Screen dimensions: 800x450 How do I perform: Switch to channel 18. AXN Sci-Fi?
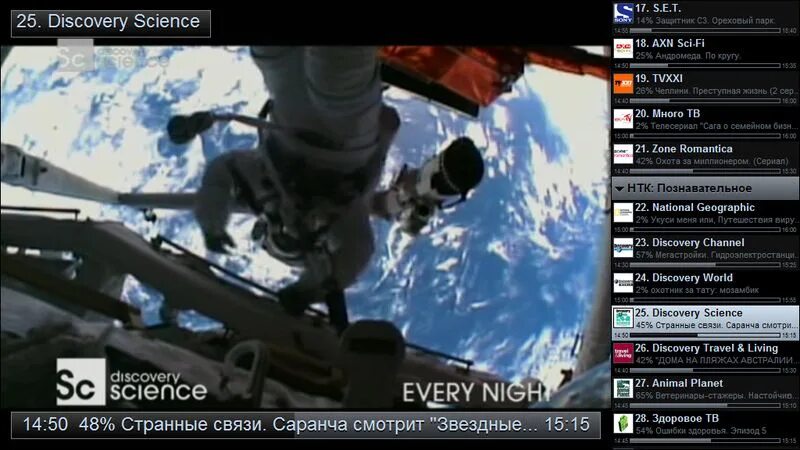pyautogui.click(x=706, y=53)
